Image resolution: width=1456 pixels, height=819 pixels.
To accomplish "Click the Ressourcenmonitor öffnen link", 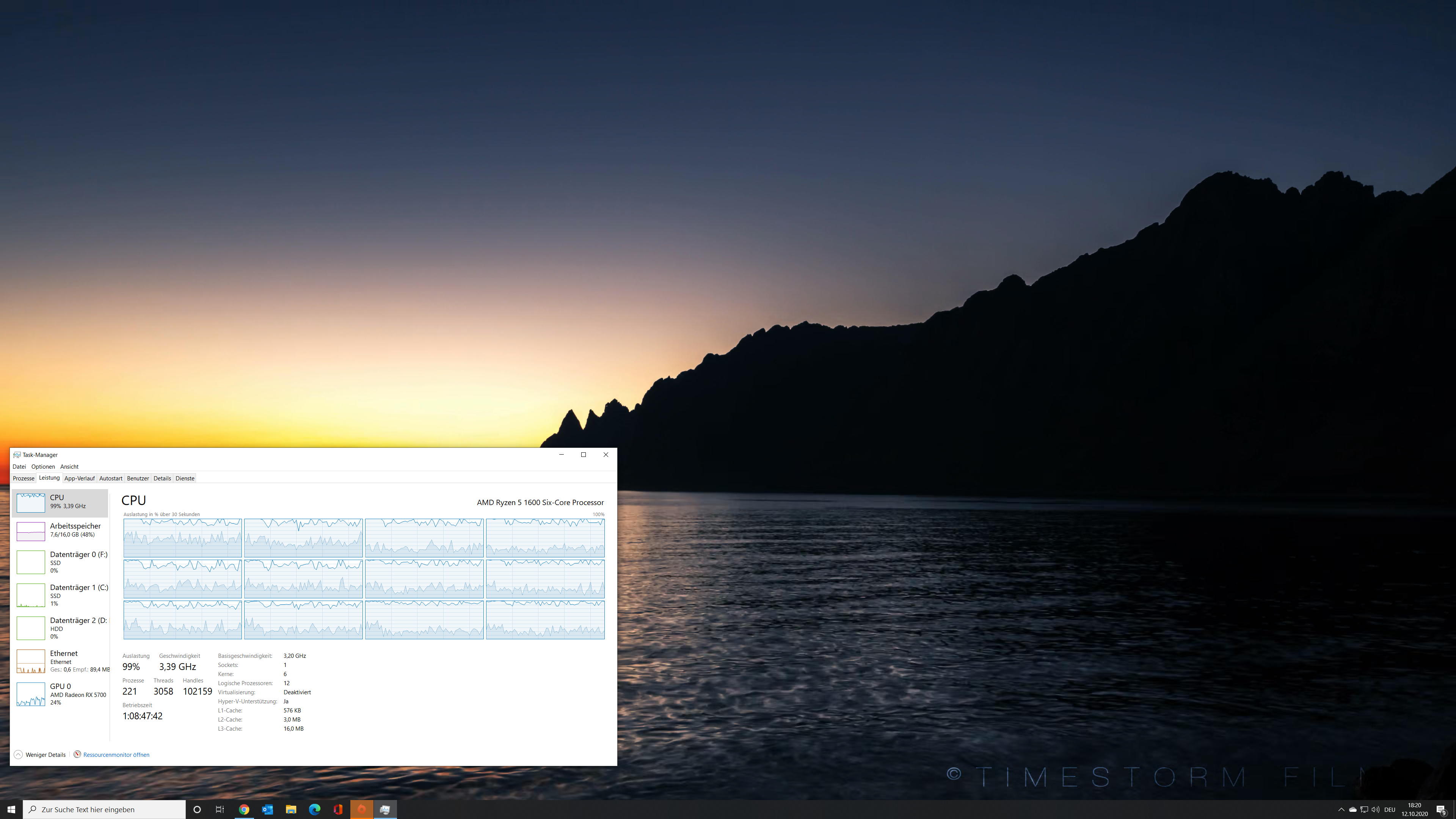I will coord(116,755).
